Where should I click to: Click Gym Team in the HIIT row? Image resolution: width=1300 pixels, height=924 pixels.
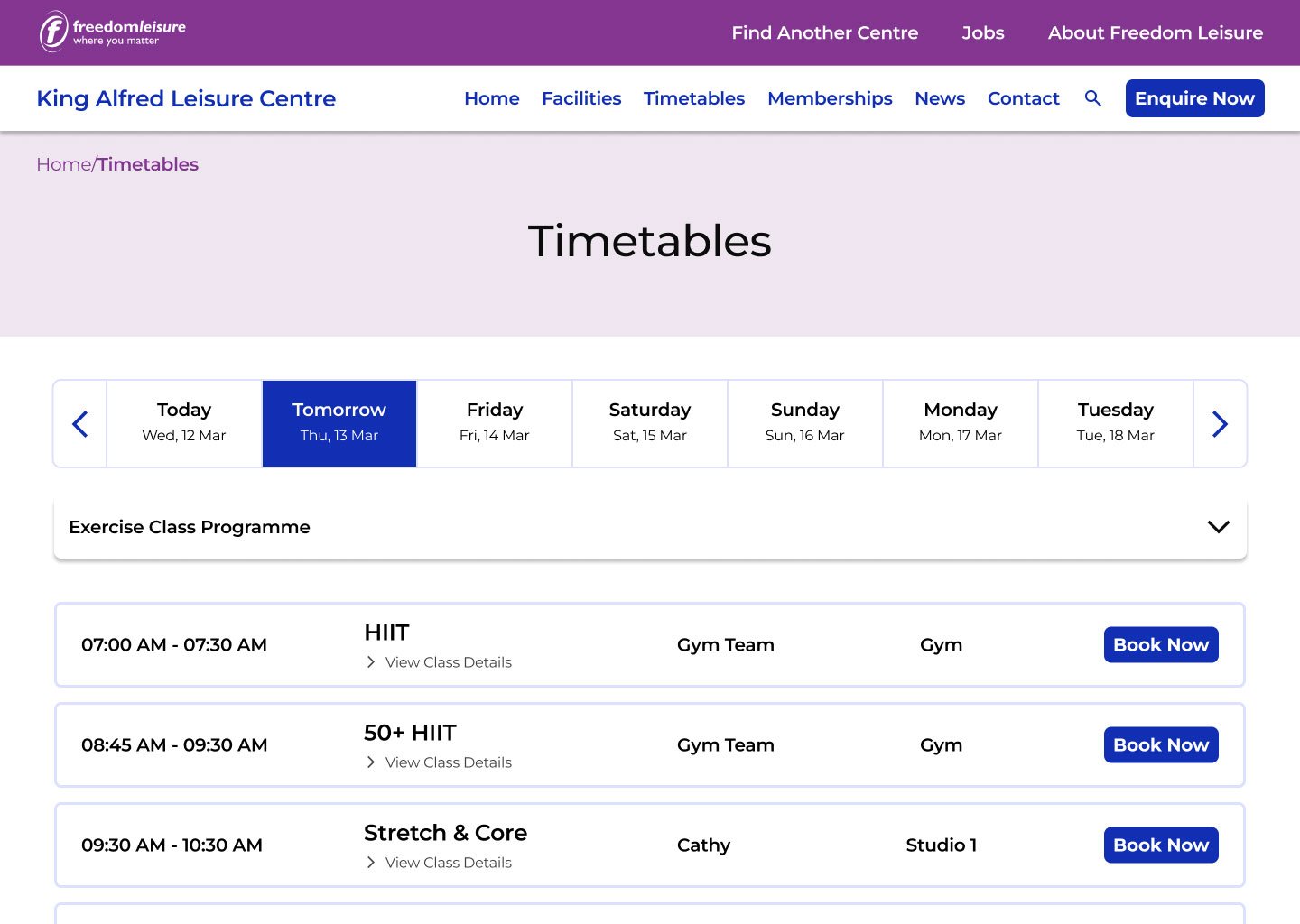pyautogui.click(x=726, y=645)
